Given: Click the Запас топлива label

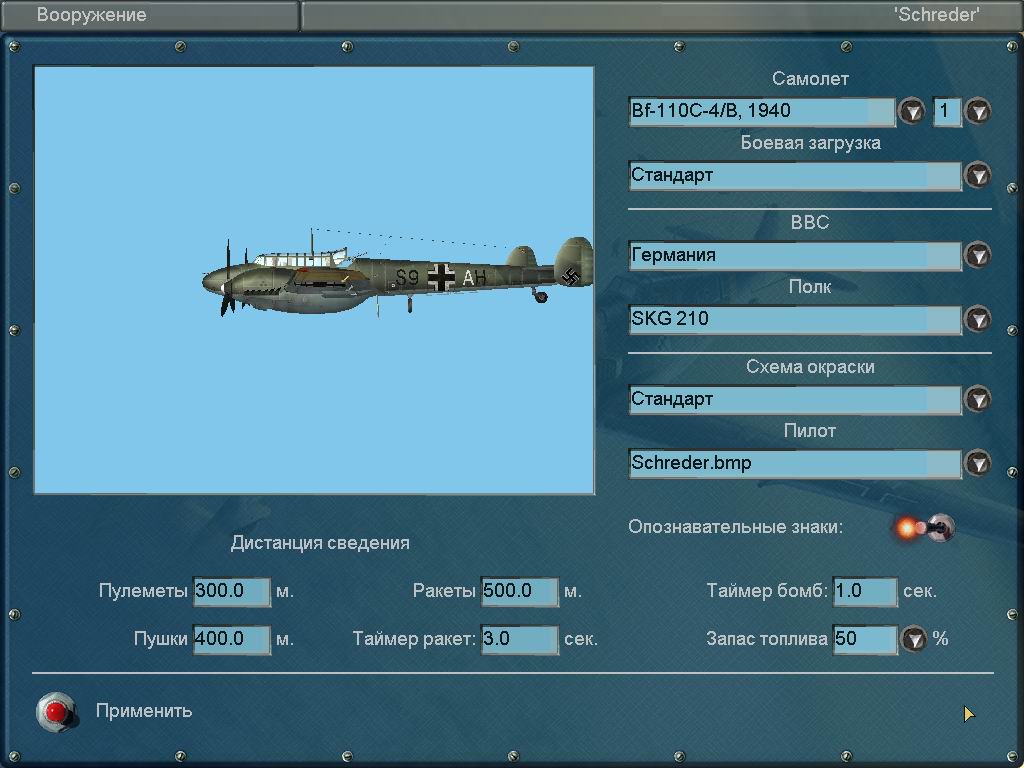Looking at the screenshot, I should [x=767, y=639].
